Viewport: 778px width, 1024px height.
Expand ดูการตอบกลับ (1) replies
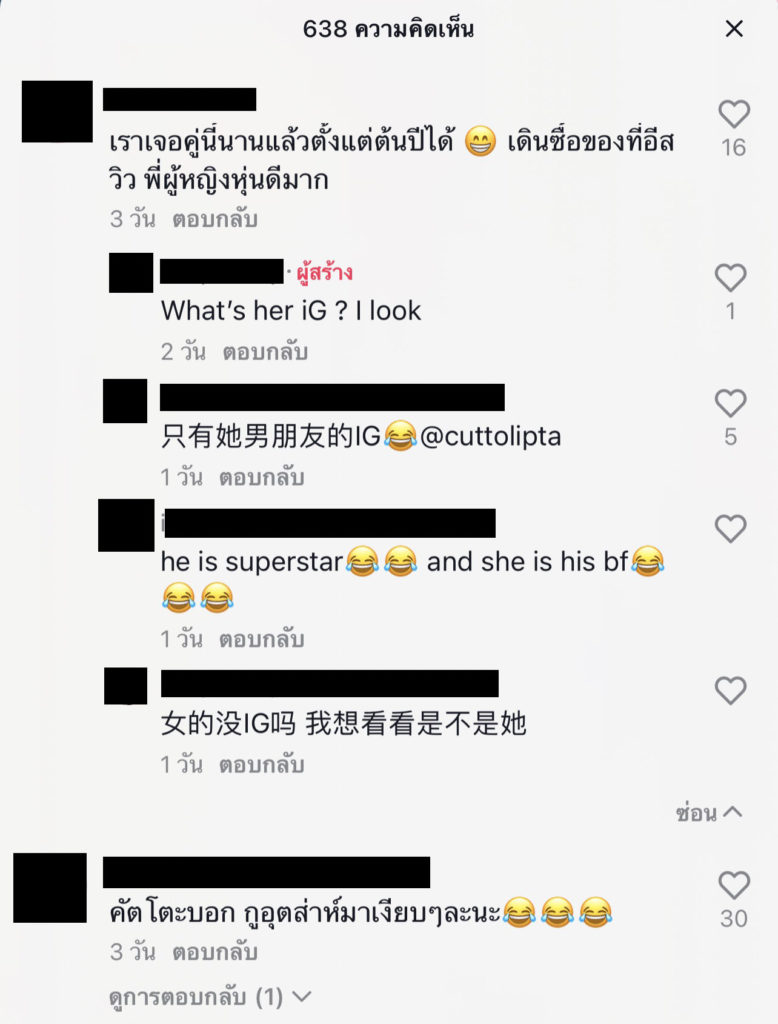(210, 997)
